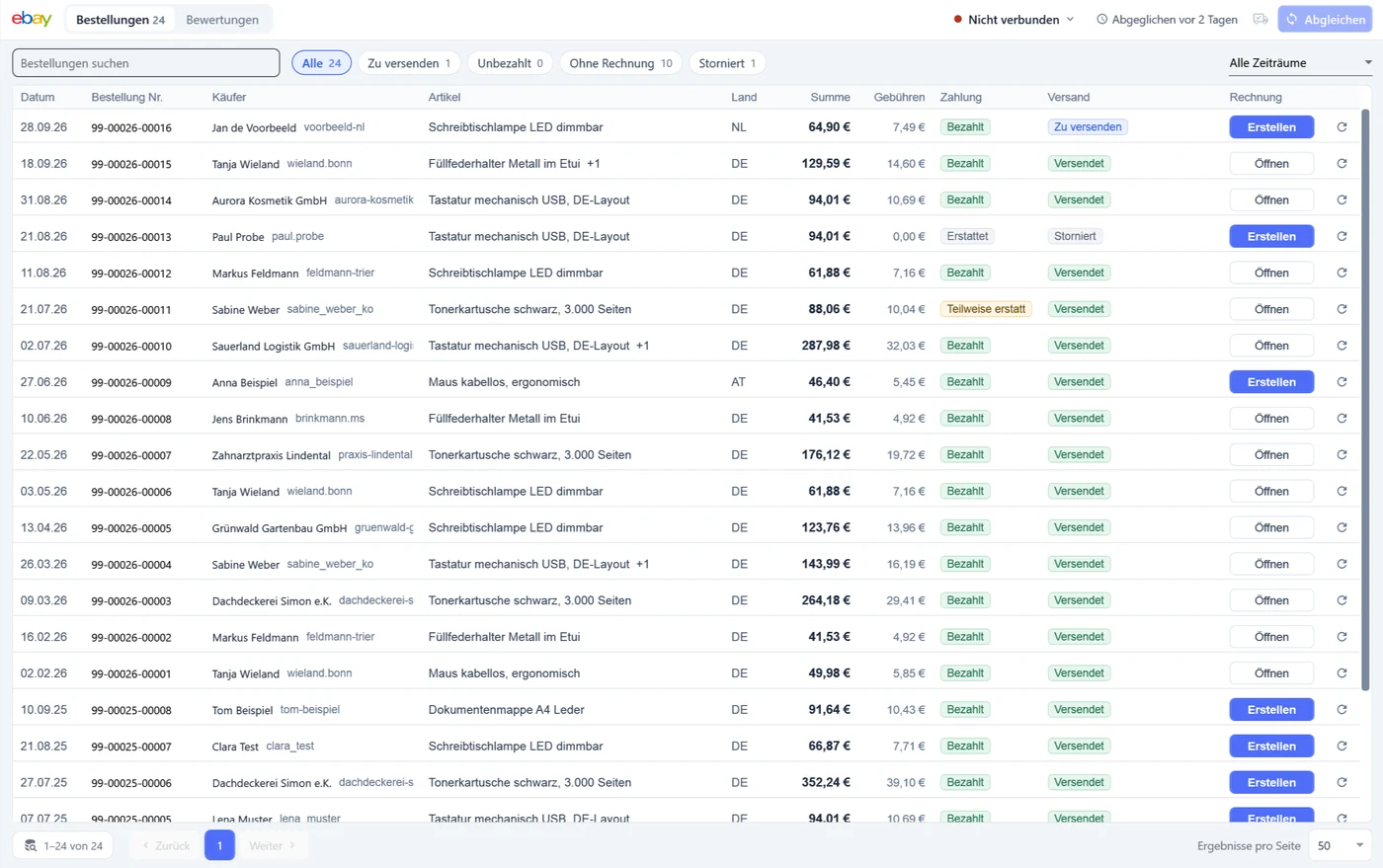Filter by Zu versenden orders
This screenshot has height=868, width=1383.
409,63
